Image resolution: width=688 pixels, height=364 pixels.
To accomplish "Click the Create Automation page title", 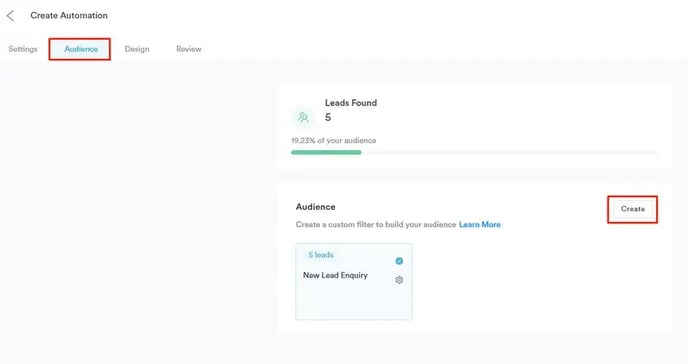I will point(69,15).
